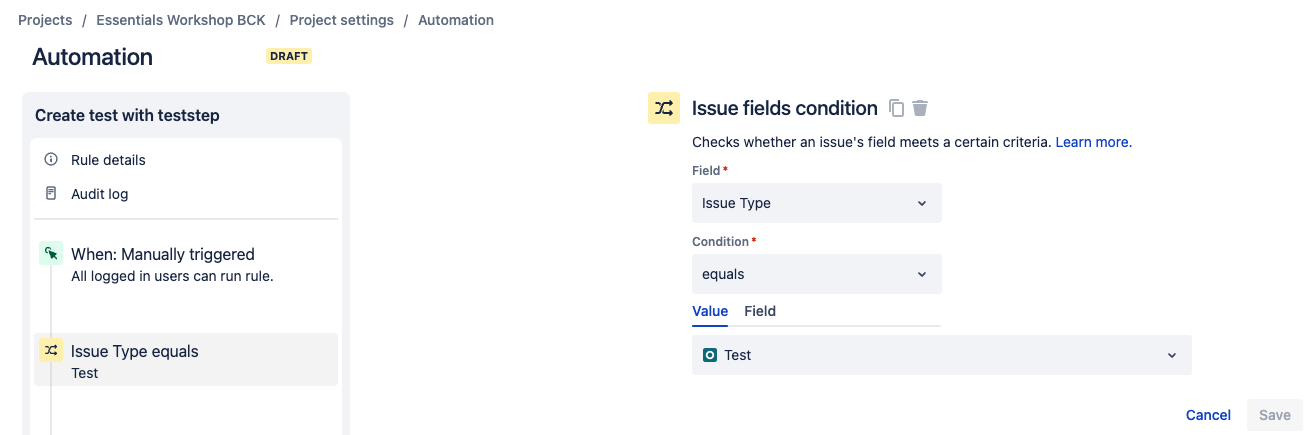This screenshot has height=435, width=1311.
Task: Open the Issue Type field dropdown
Action: click(x=817, y=203)
